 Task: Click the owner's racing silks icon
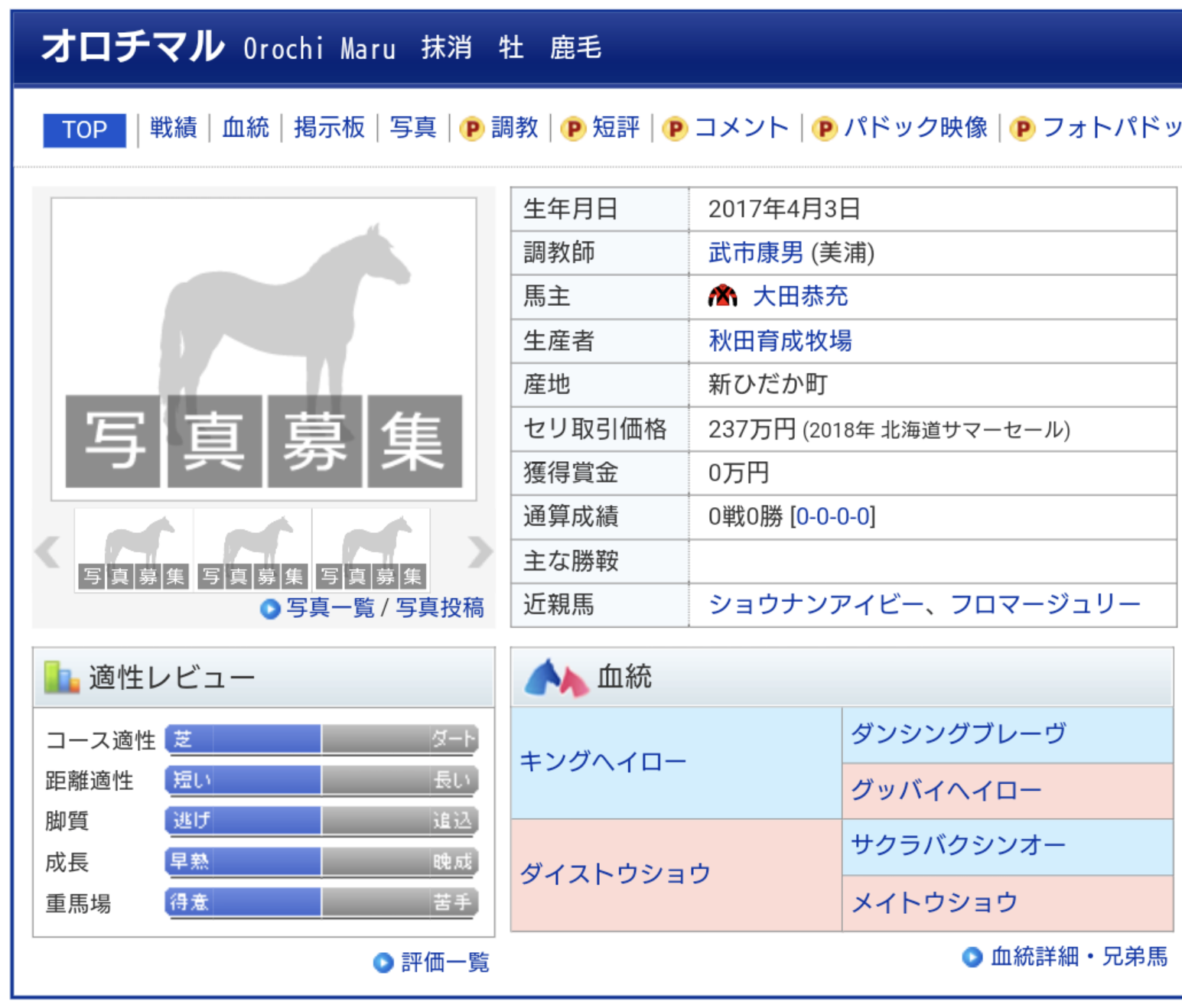tap(722, 297)
